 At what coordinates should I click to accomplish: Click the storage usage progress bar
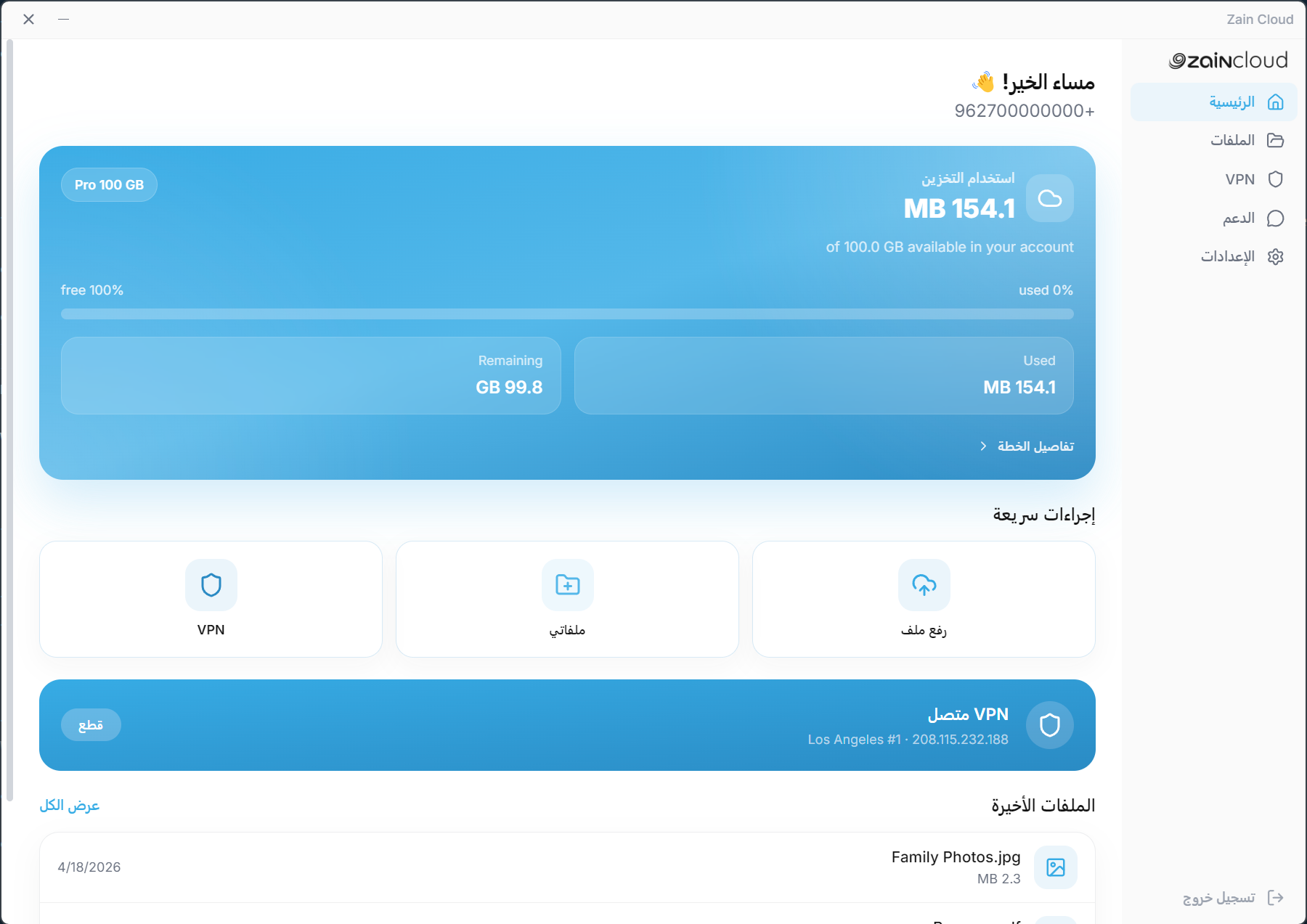(567, 314)
